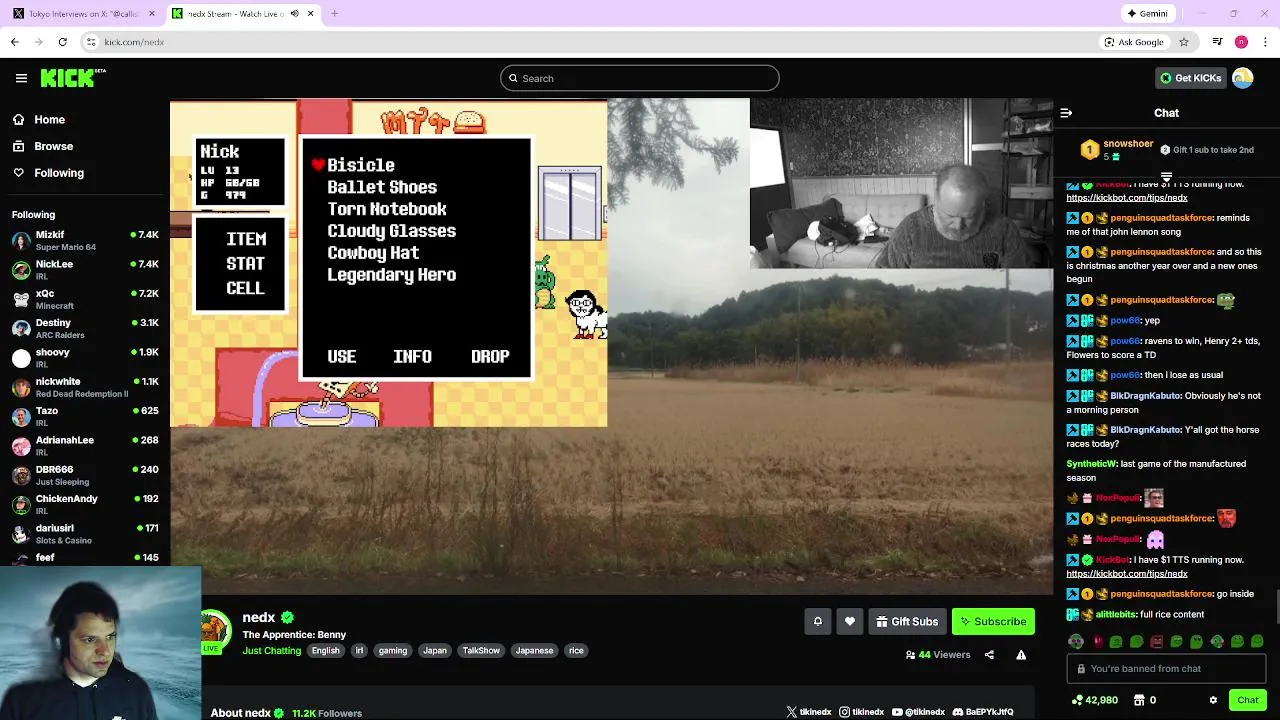
Task: Open Chrome profile avatar
Action: pyautogui.click(x=1241, y=42)
